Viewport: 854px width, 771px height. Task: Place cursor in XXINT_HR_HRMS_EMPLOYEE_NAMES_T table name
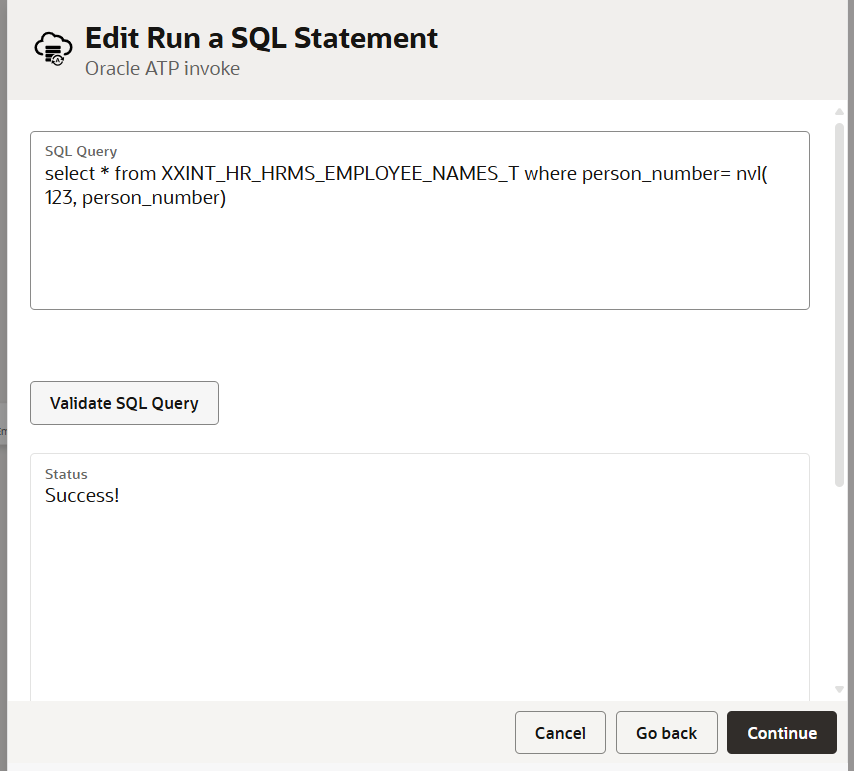[x=340, y=174]
